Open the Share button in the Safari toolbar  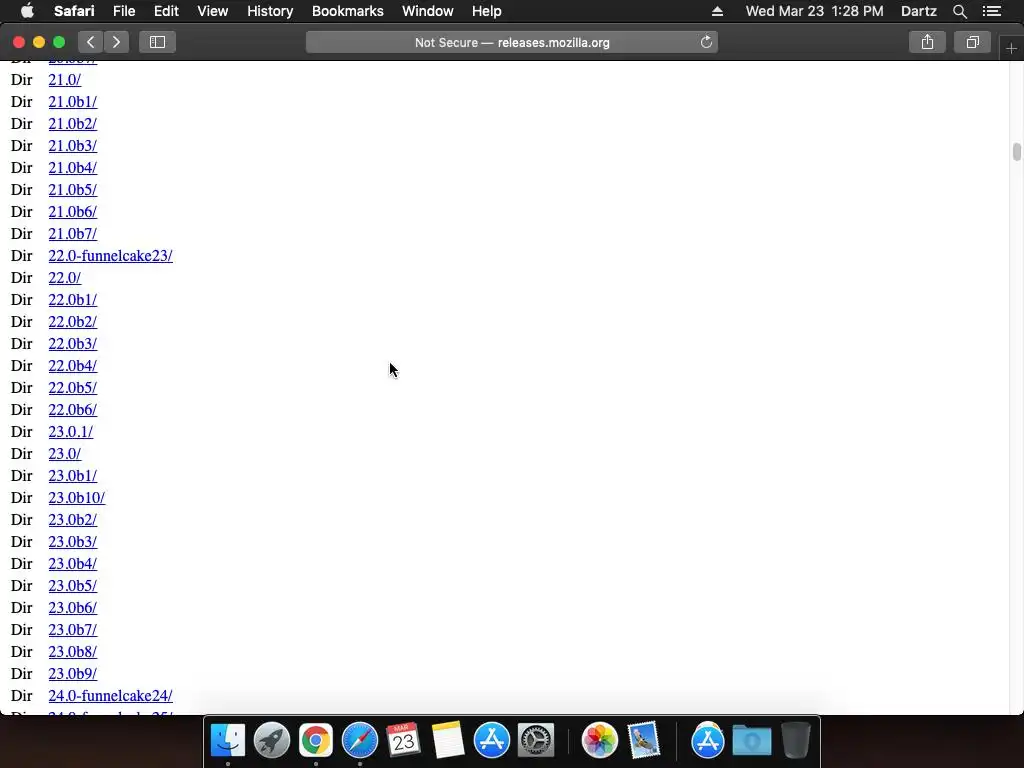click(927, 42)
